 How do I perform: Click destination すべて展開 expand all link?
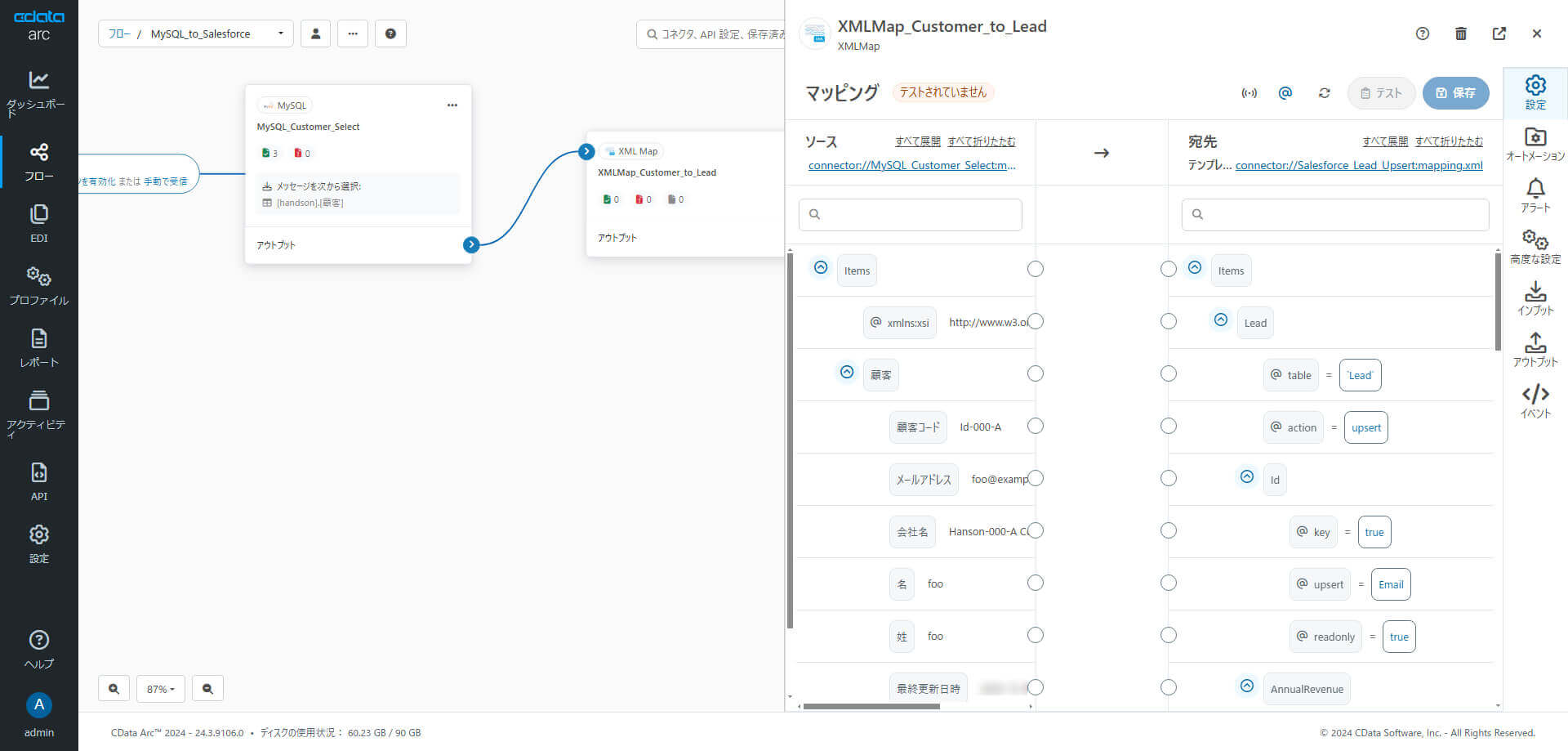(1385, 141)
